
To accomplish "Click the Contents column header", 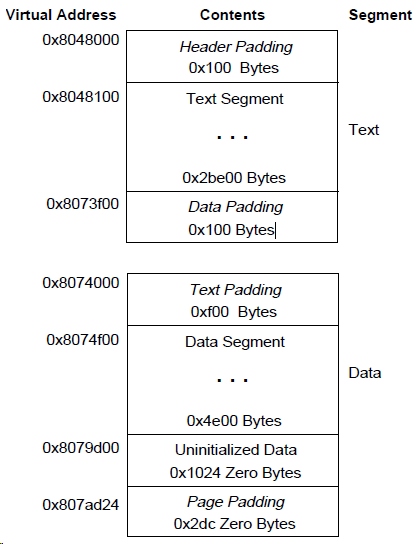I will click(x=232, y=15).
